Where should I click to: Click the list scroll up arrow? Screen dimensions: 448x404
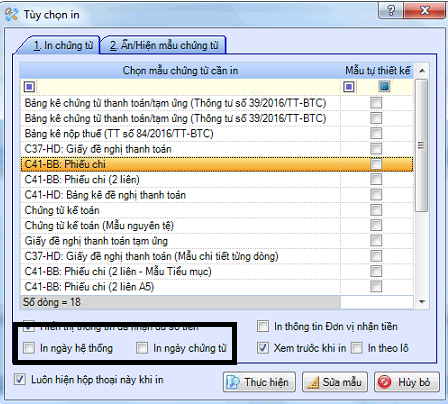pos(422,71)
